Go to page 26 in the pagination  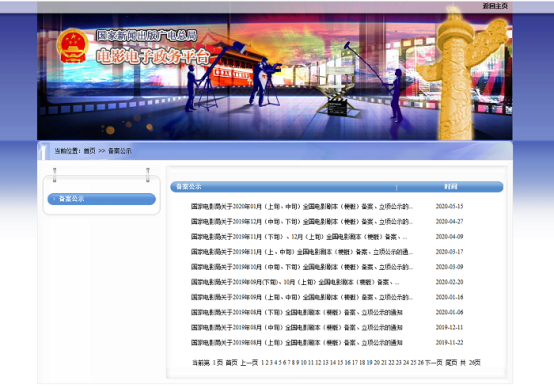421,363
